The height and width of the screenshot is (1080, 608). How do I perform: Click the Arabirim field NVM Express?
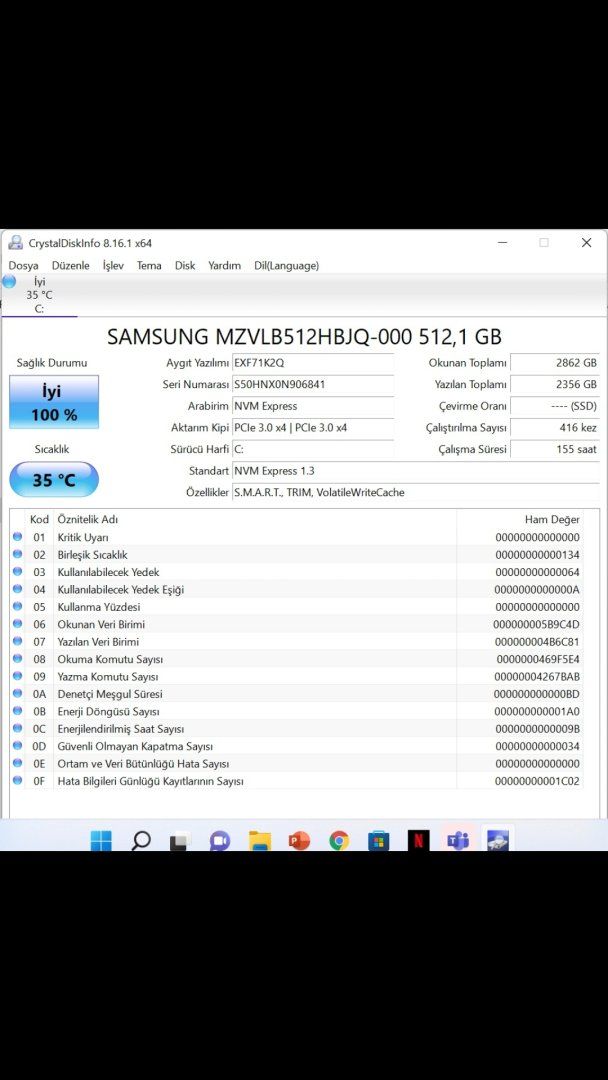click(x=313, y=406)
